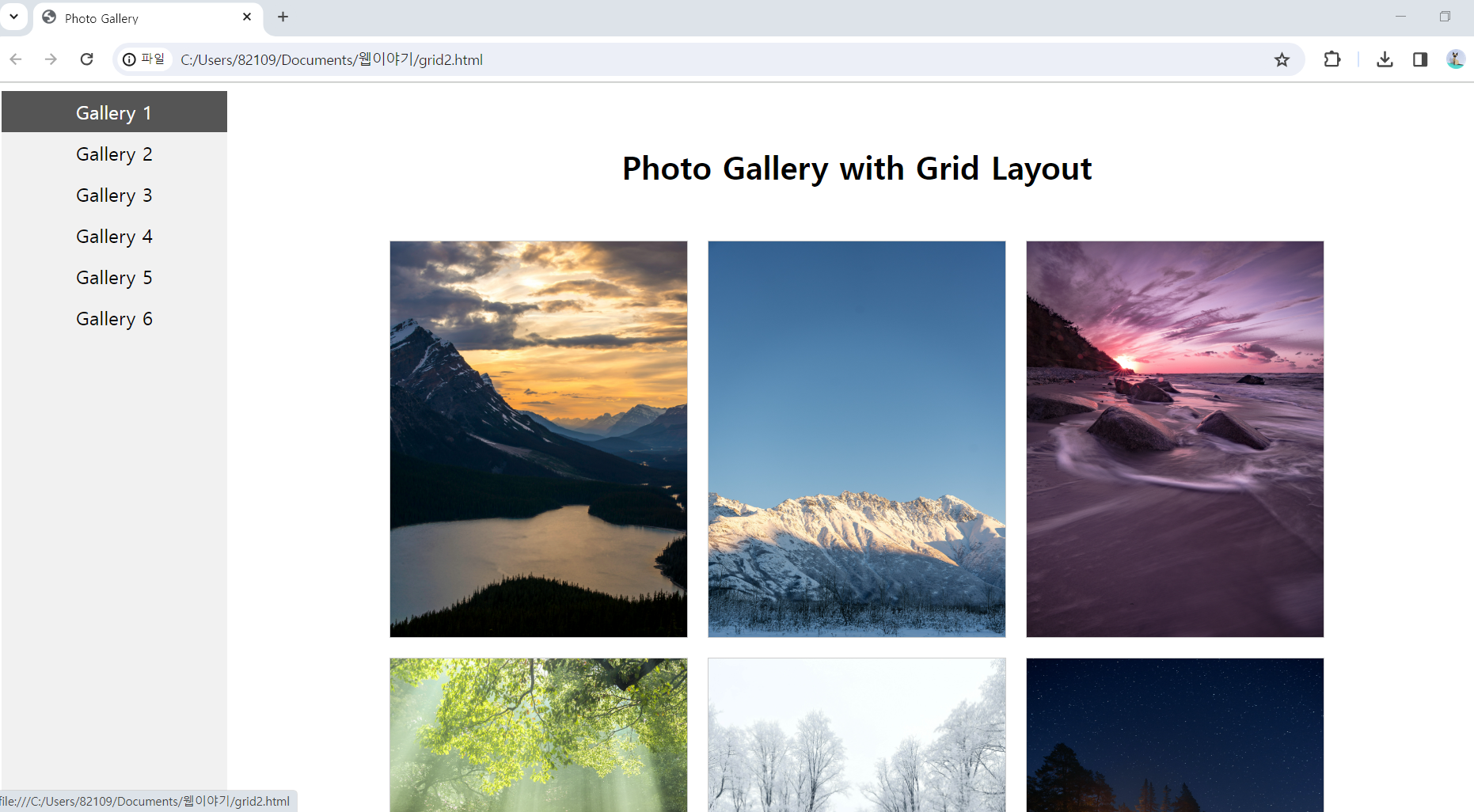1474x812 pixels.
Task: Click the starry night sky photo
Action: coord(1175,734)
